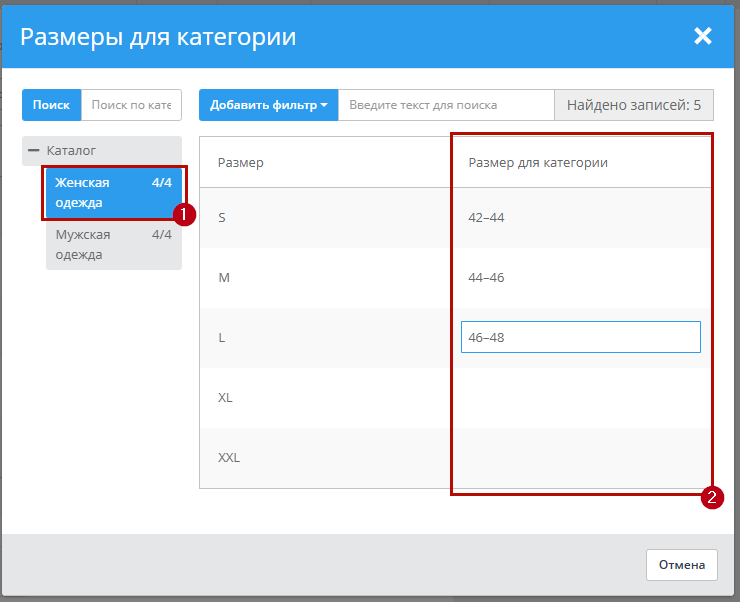Select Мужская одежда category

click(x=113, y=245)
